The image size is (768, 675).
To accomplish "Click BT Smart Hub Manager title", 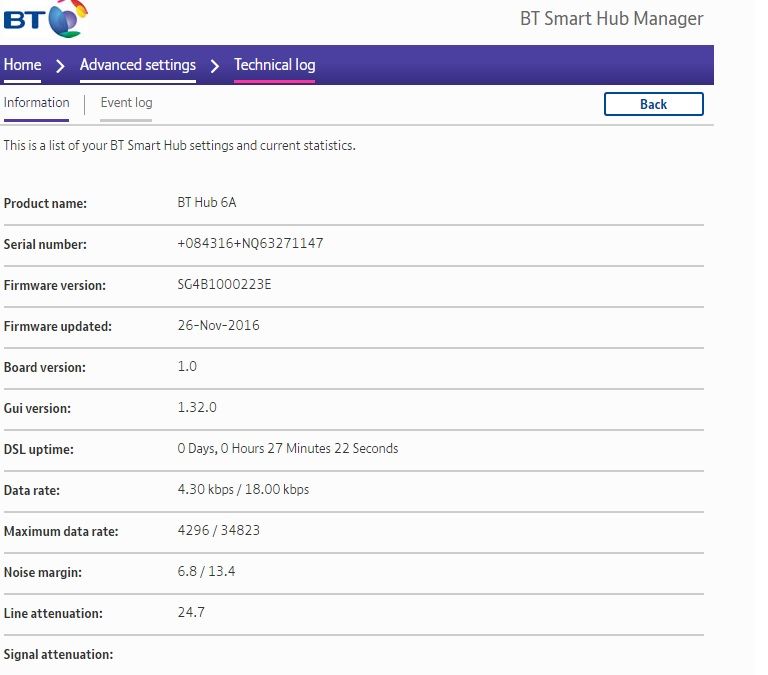I will click(611, 19).
